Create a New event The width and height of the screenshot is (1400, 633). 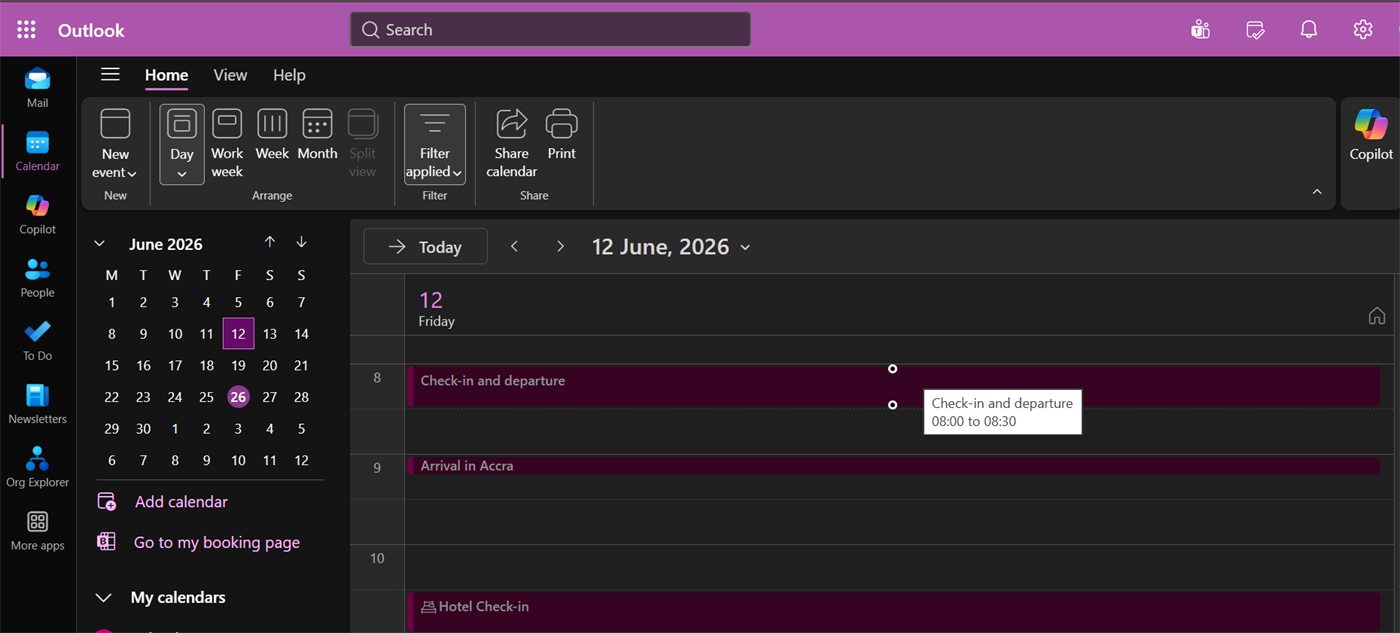point(115,144)
